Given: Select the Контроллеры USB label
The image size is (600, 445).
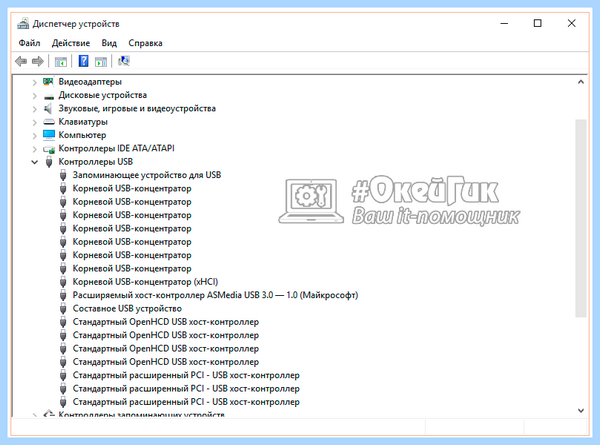Looking at the screenshot, I should point(96,161).
